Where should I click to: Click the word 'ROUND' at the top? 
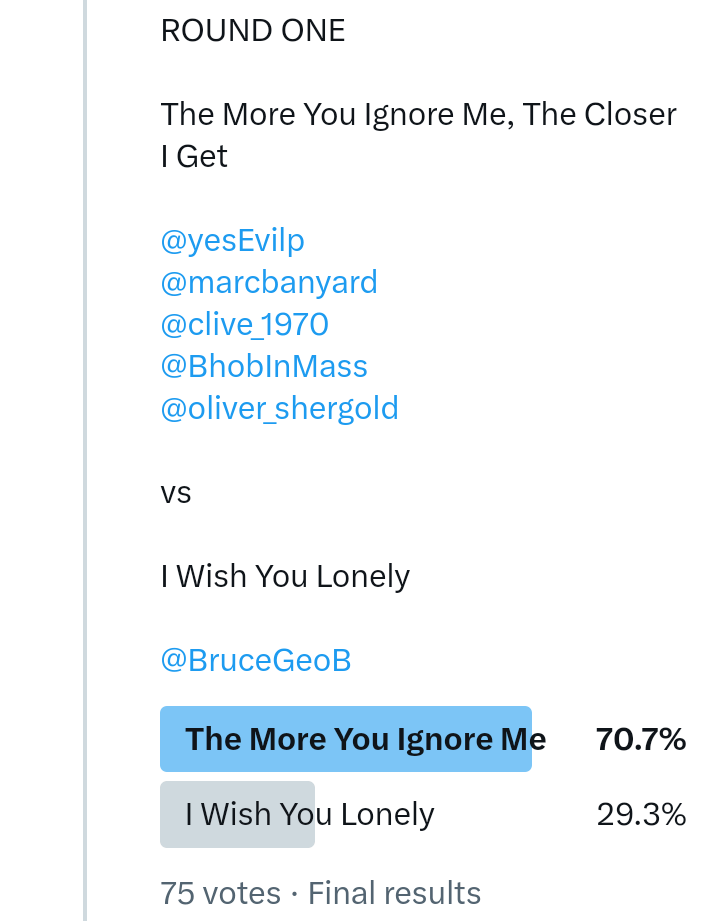(x=206, y=31)
